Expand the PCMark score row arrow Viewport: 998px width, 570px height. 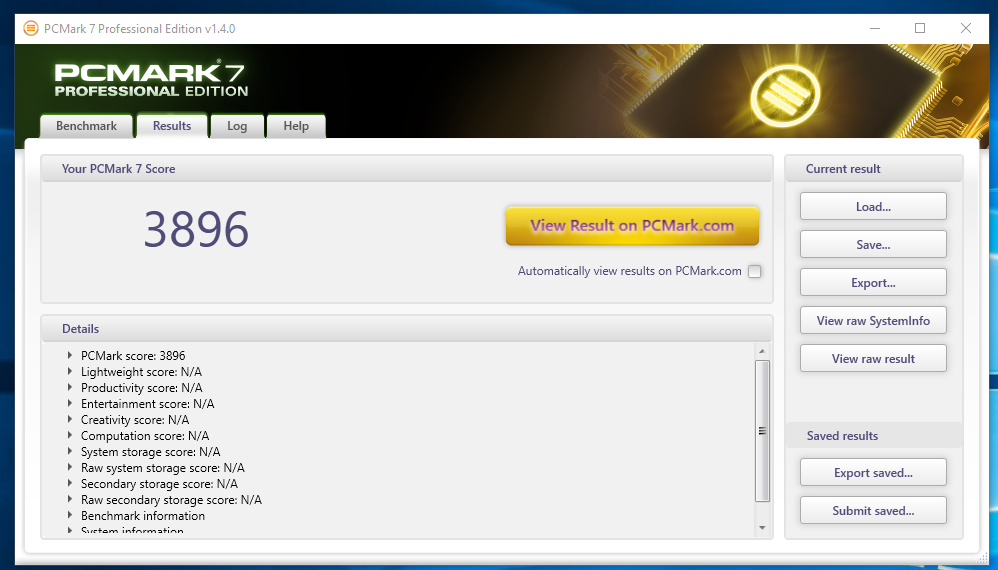click(x=70, y=356)
